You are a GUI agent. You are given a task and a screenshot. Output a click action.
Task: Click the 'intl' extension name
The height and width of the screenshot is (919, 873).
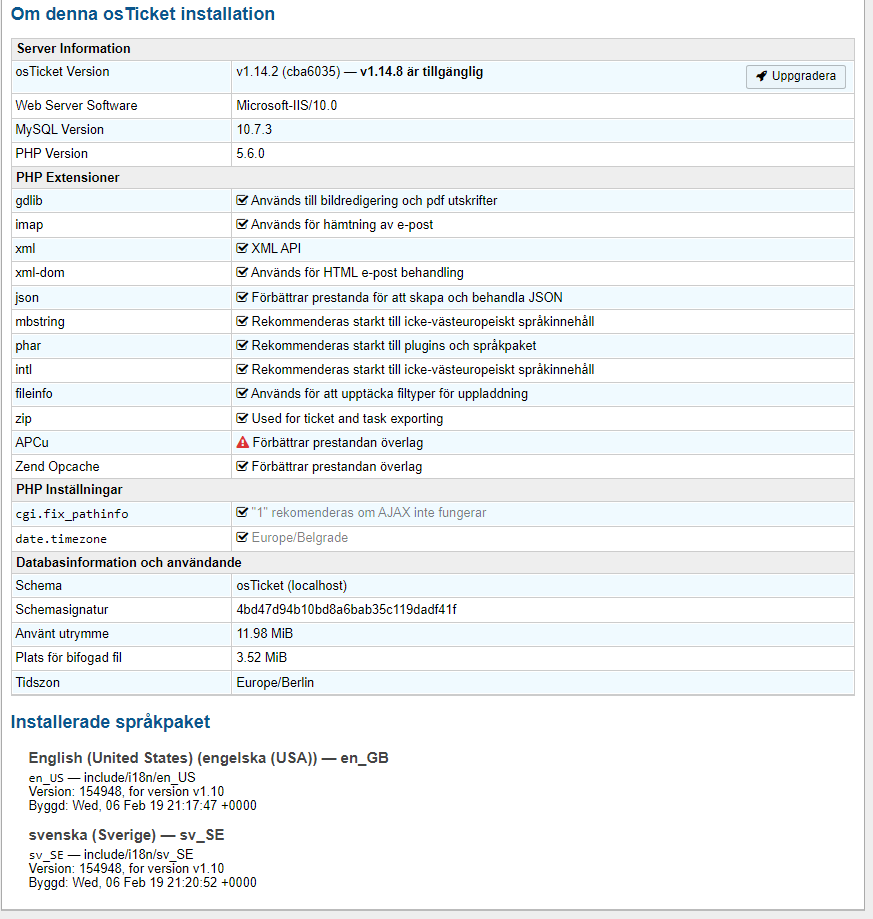[x=23, y=370]
